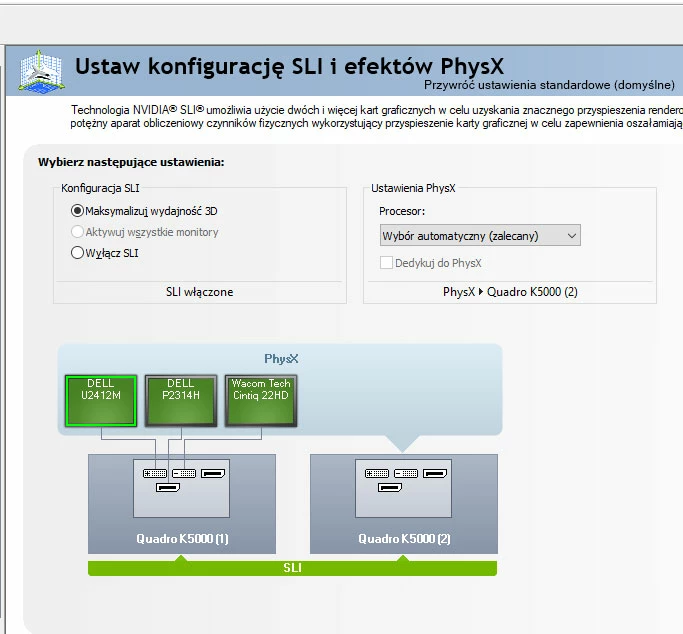
Task: Select the DELL U2412M monitor thumbnail
Action: pos(101,401)
